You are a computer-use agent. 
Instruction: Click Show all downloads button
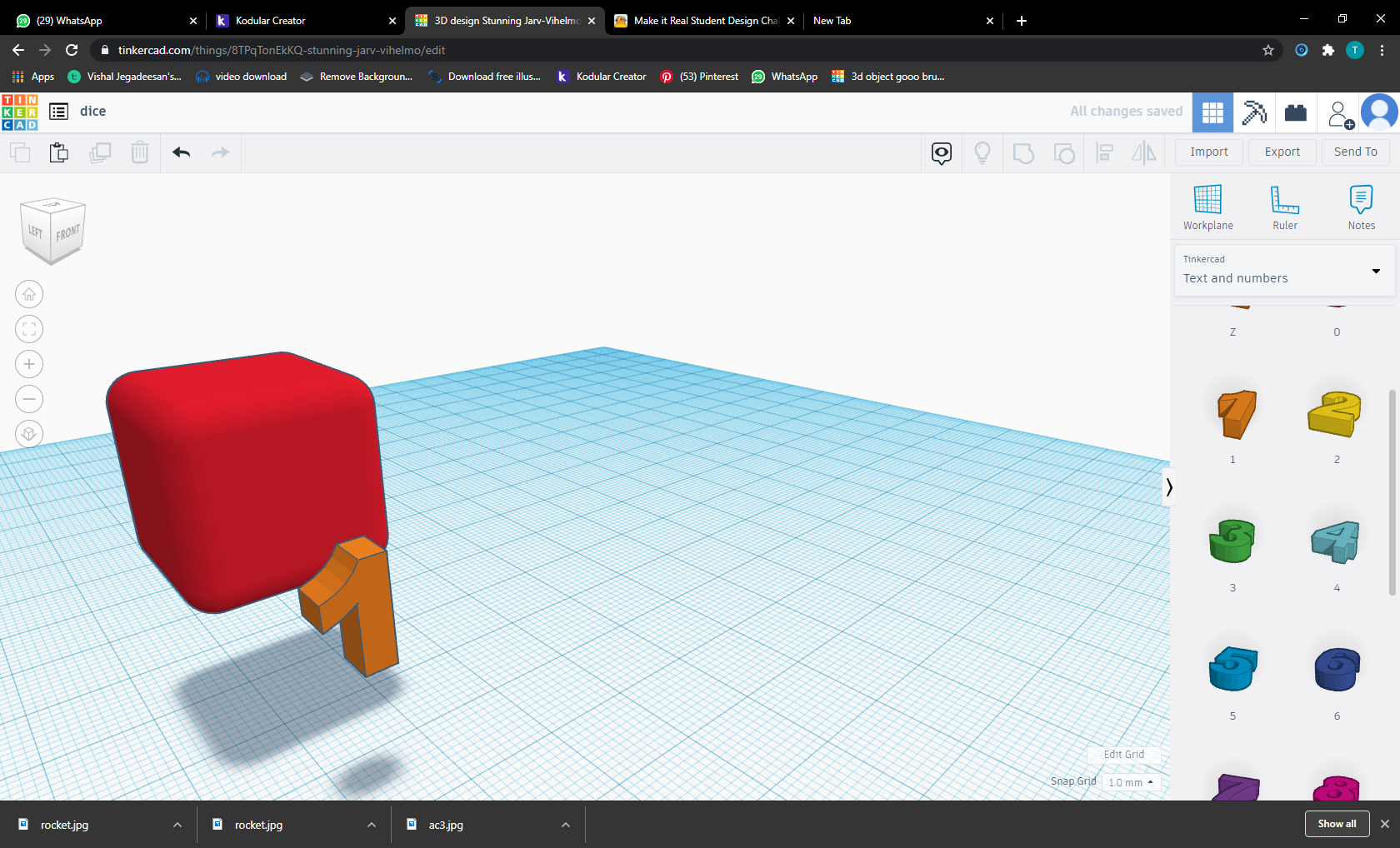[x=1337, y=824]
